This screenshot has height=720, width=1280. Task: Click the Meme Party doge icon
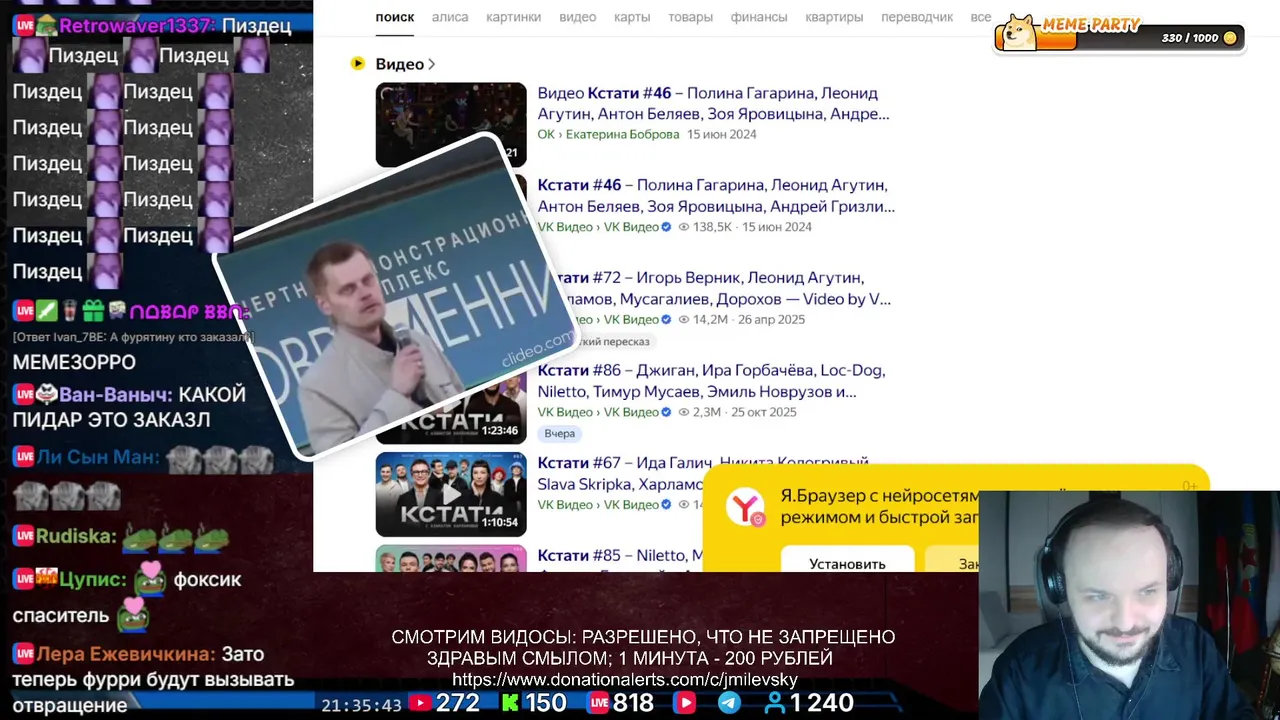click(x=1021, y=32)
